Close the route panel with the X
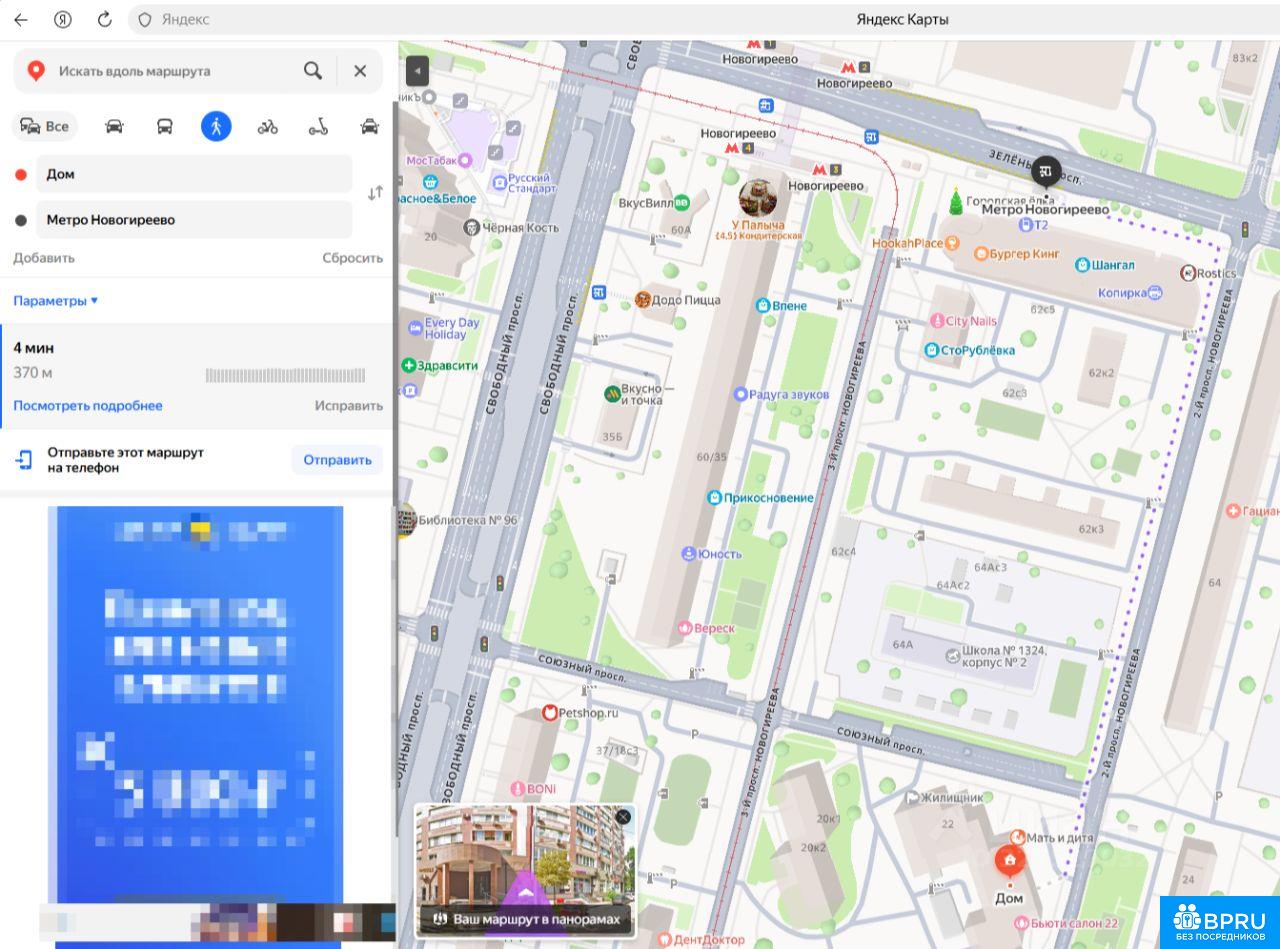Screen dimensions: 1280x949 pyautogui.click(x=360, y=70)
